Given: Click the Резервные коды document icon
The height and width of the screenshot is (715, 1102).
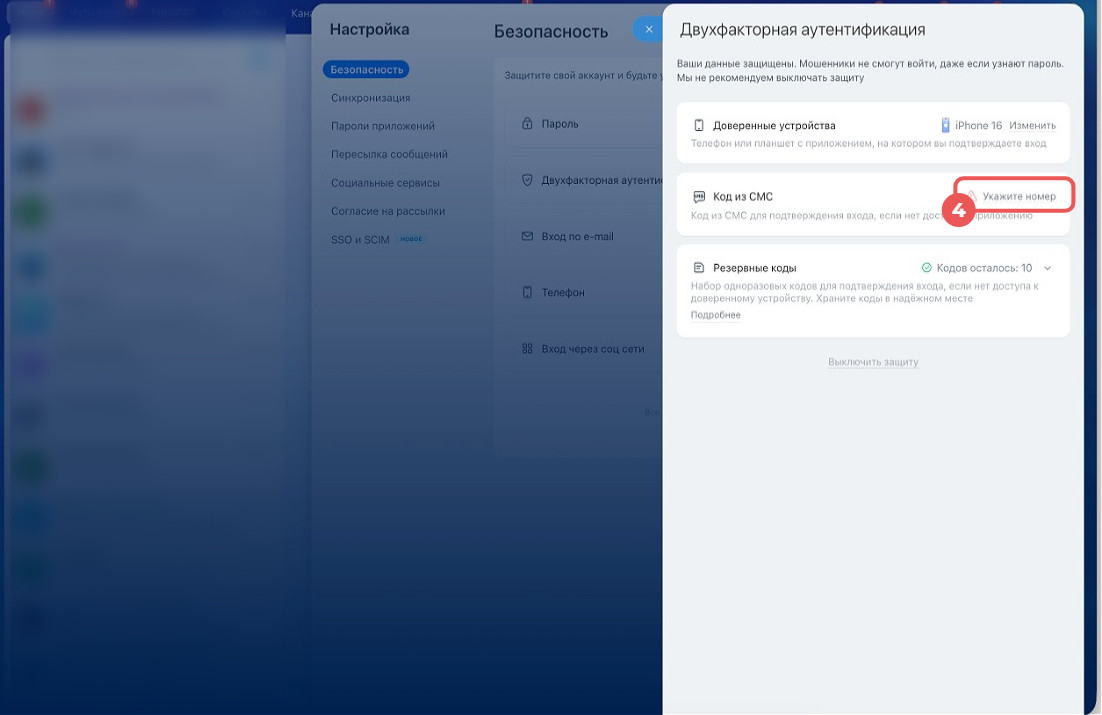Looking at the screenshot, I should 699,268.
